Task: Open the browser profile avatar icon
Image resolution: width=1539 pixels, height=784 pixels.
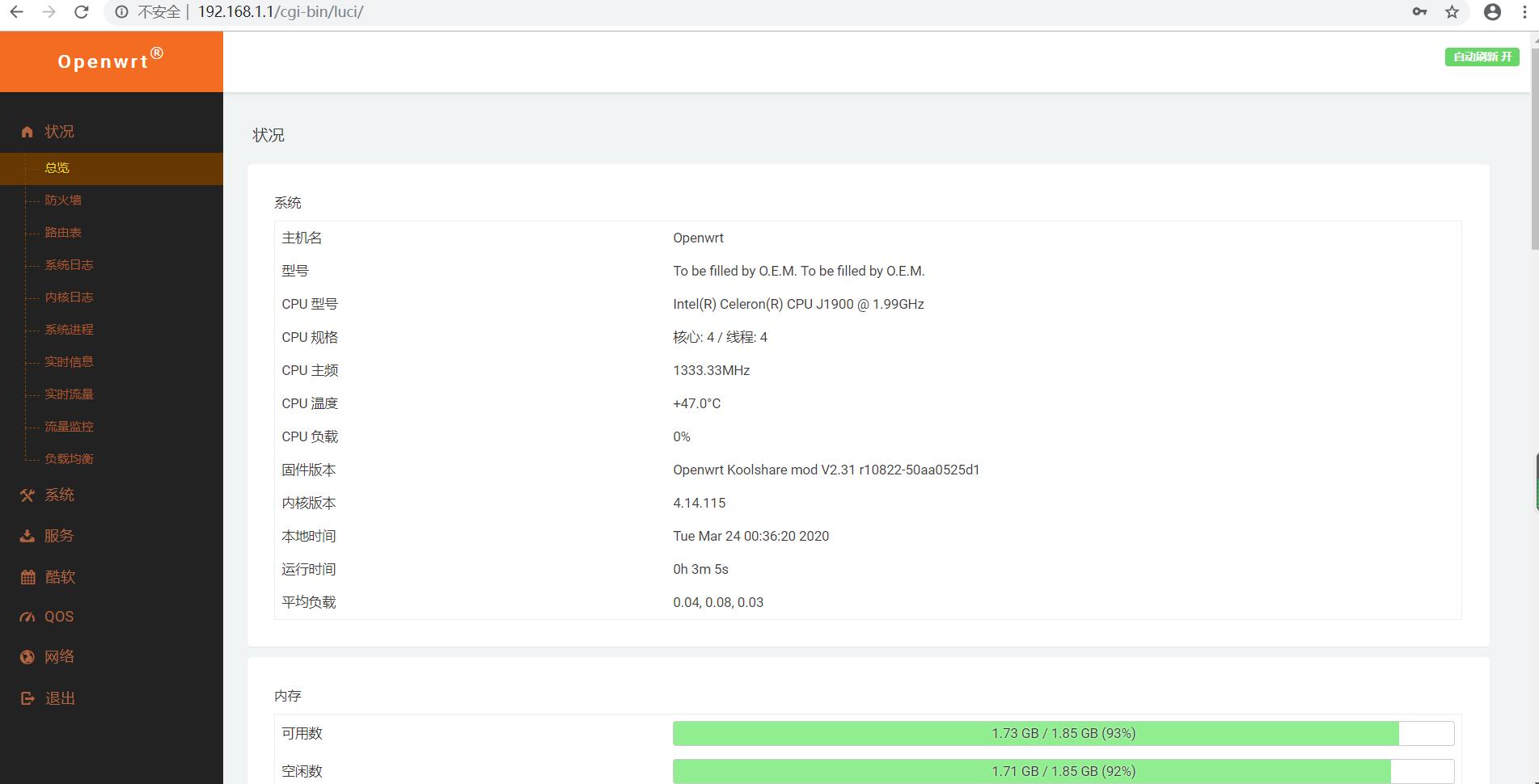Action: 1493,12
